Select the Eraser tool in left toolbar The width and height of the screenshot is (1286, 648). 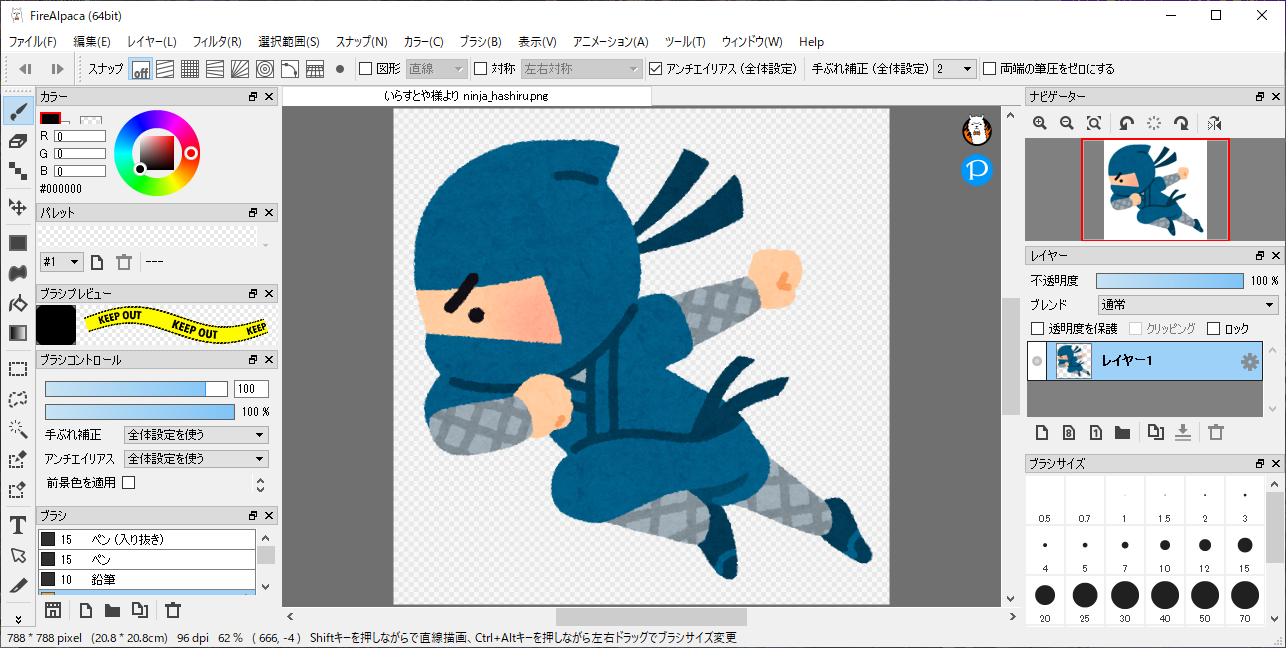[x=17, y=141]
